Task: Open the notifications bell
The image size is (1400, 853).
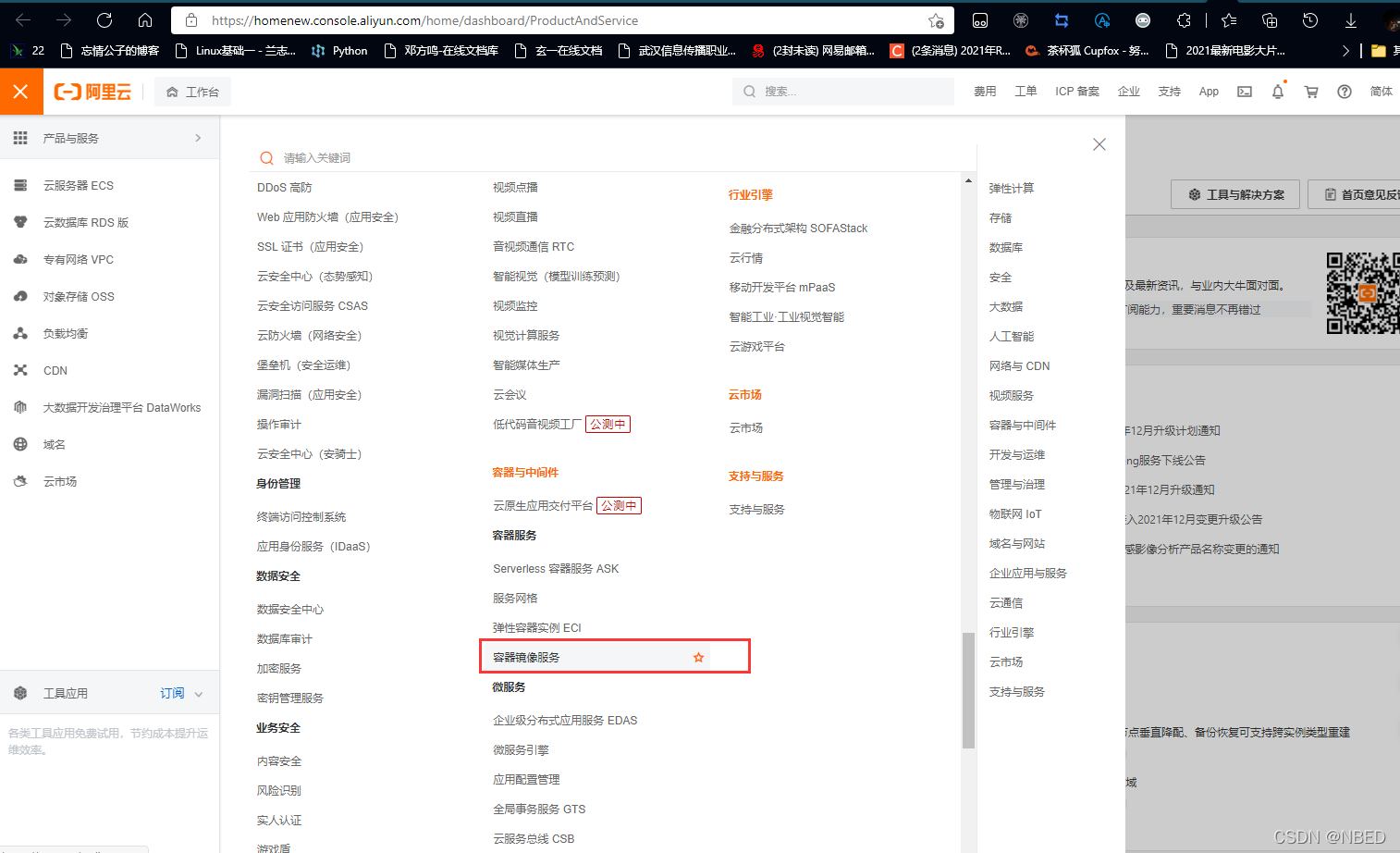Action: coord(1278,92)
